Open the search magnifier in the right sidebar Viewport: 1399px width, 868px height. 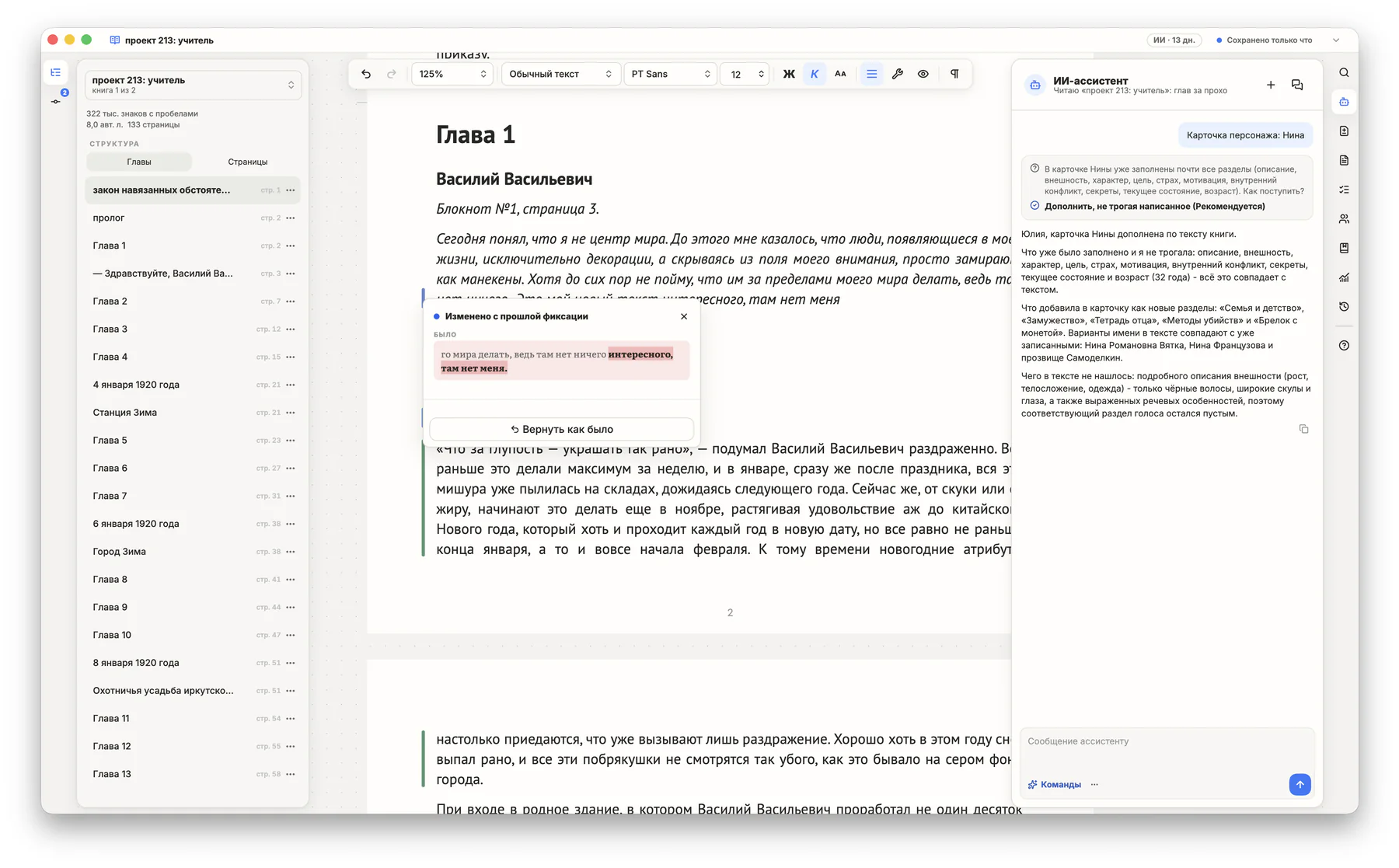click(x=1344, y=72)
